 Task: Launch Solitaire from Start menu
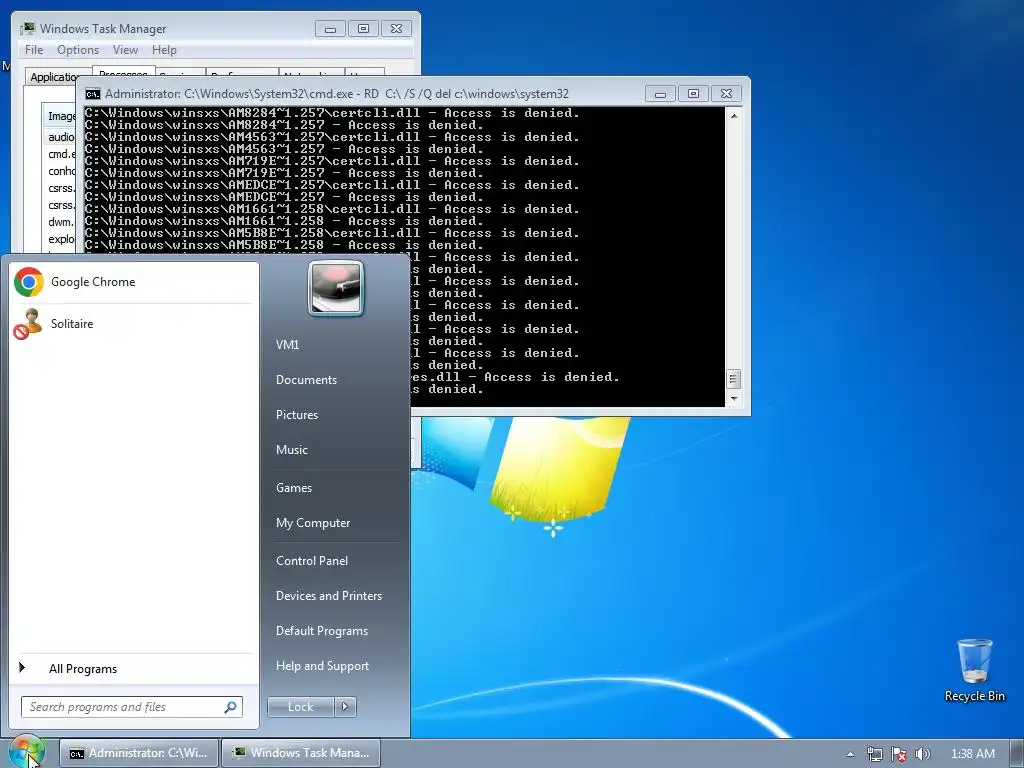(x=134, y=324)
